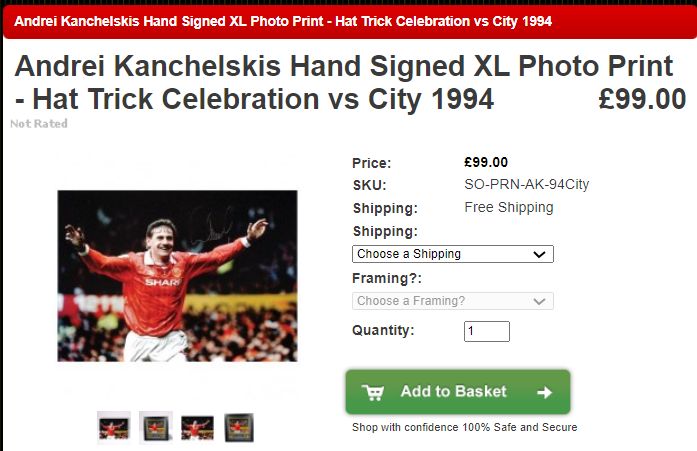Click the Shop with confidence text
The height and width of the screenshot is (451, 697).
tap(465, 427)
